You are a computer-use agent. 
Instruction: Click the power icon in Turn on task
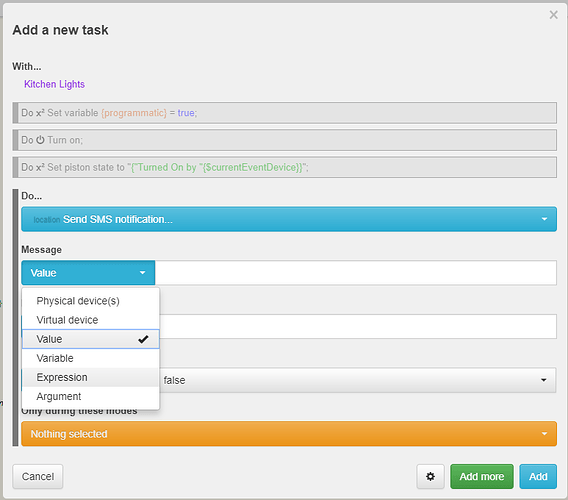[x=40, y=140]
